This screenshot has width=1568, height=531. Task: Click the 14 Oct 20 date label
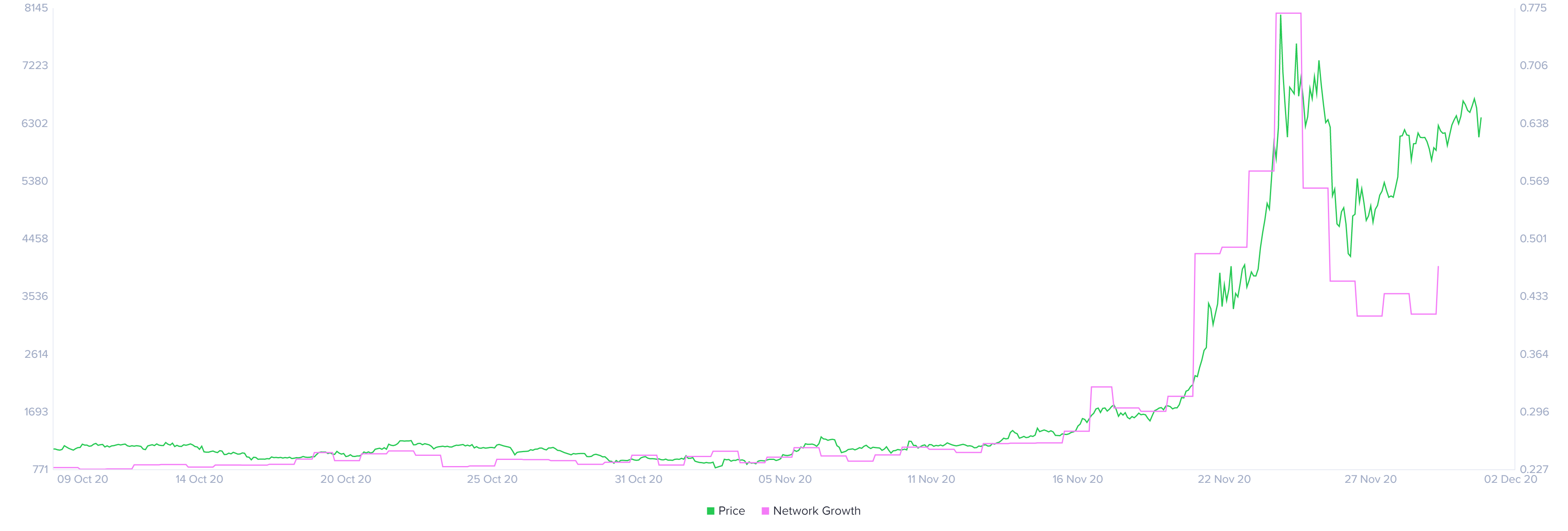click(x=199, y=479)
